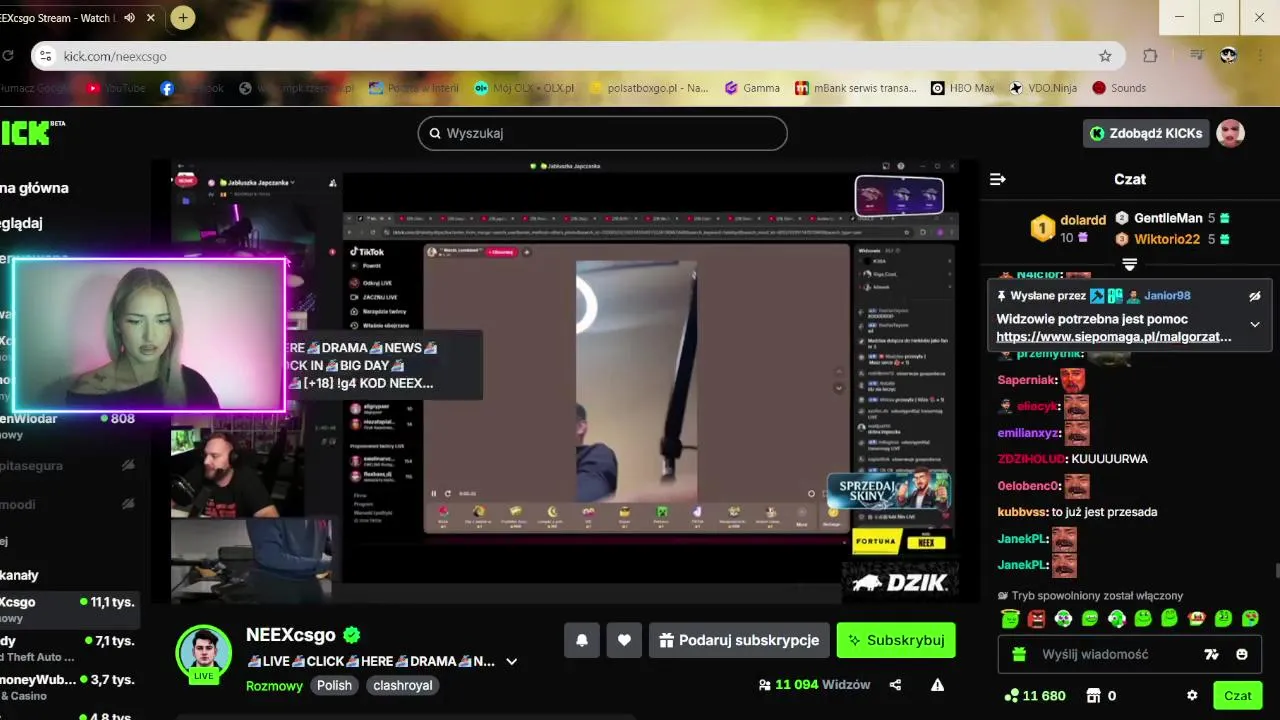
Task: Open the sidebar channel with 7,1 tys. viewers
Action: (68, 648)
